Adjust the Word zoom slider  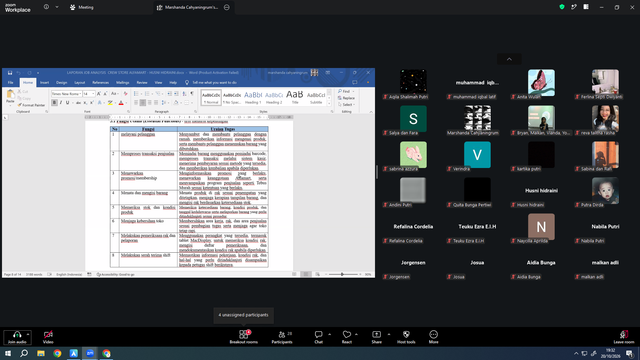[x=342, y=274]
